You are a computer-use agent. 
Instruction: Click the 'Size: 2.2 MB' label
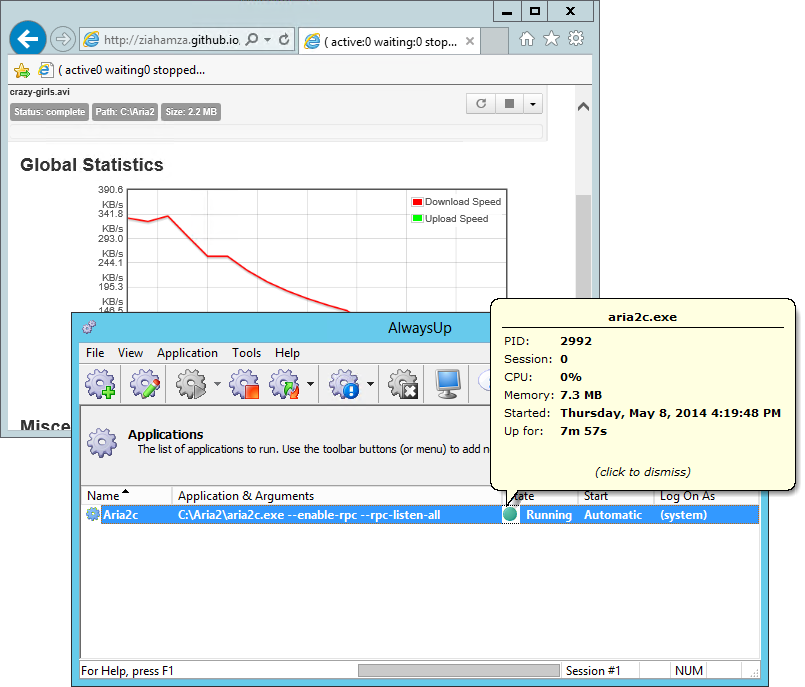[191, 112]
